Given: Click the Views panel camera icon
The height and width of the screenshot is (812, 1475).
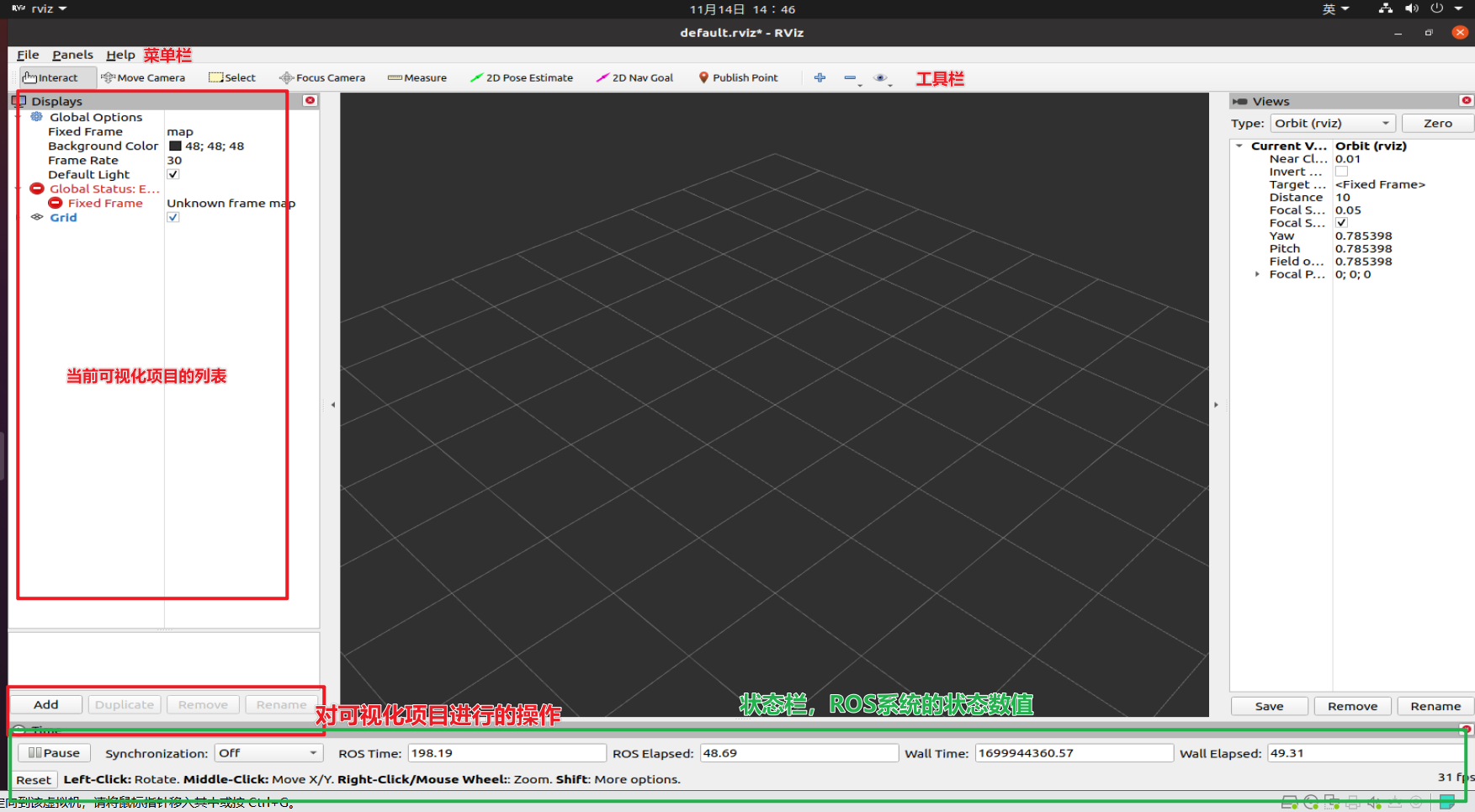Looking at the screenshot, I should point(1239,101).
